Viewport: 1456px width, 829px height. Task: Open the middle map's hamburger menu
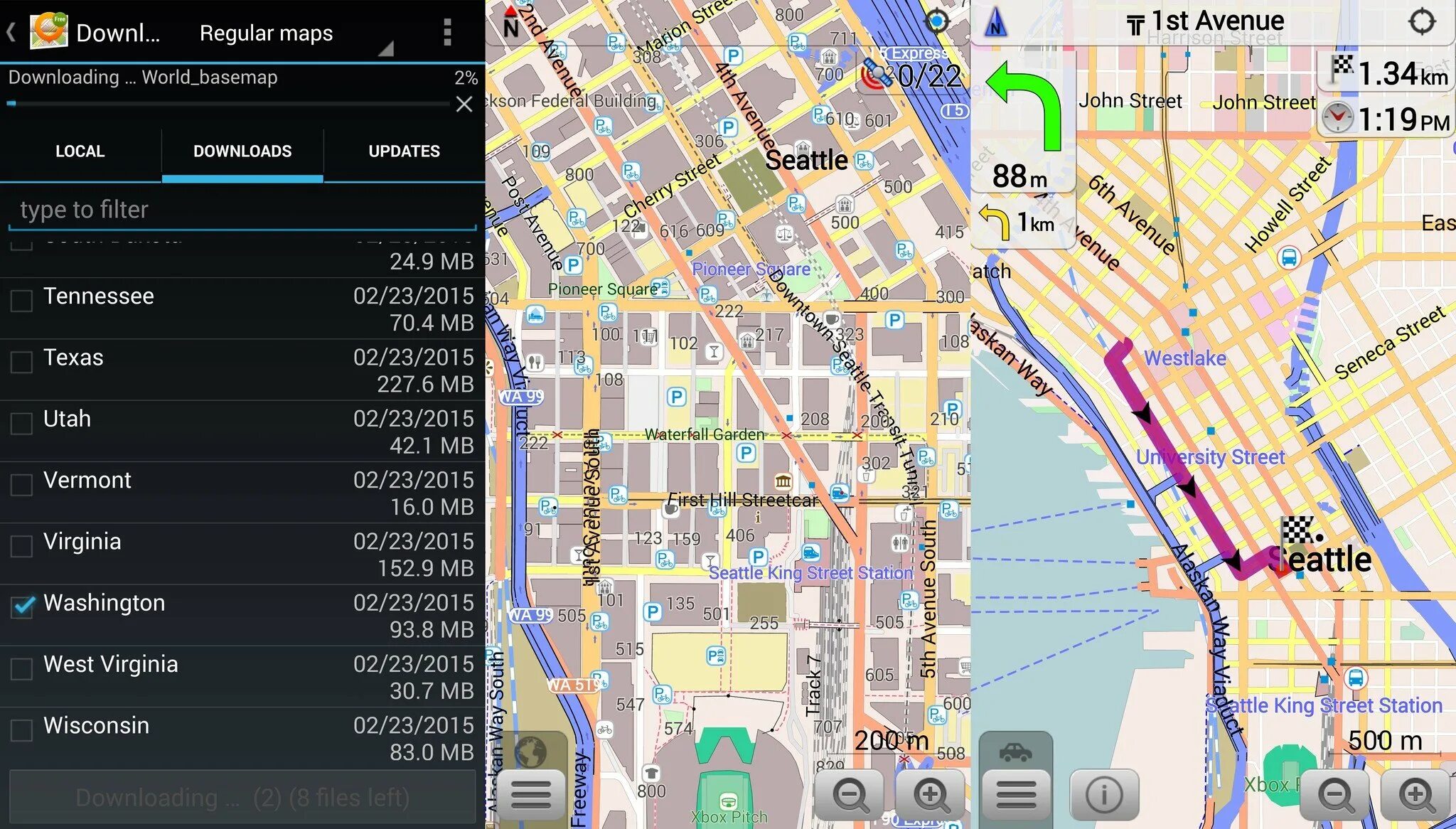click(531, 794)
